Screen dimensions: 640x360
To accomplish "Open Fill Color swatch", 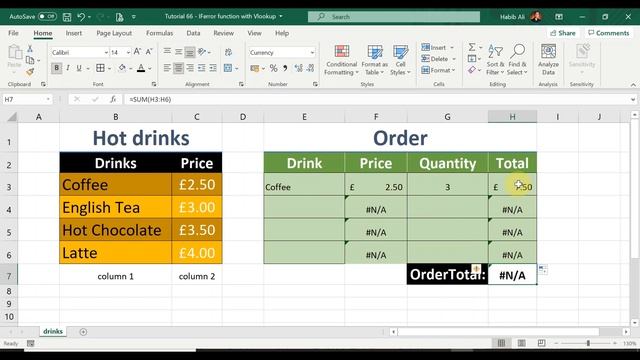I will (x=122, y=68).
